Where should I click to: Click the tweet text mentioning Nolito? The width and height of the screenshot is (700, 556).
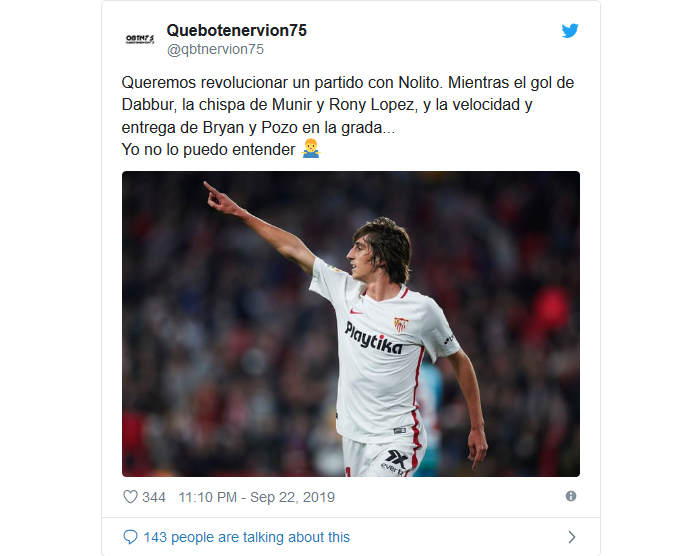[x=348, y=83]
